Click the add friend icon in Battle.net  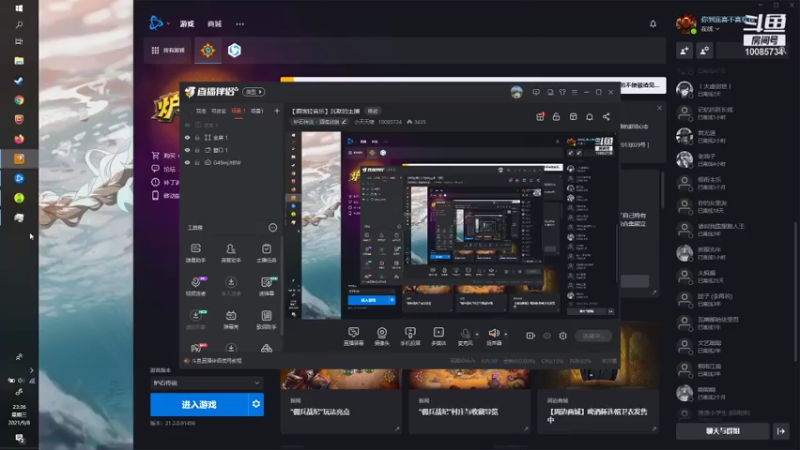[685, 51]
